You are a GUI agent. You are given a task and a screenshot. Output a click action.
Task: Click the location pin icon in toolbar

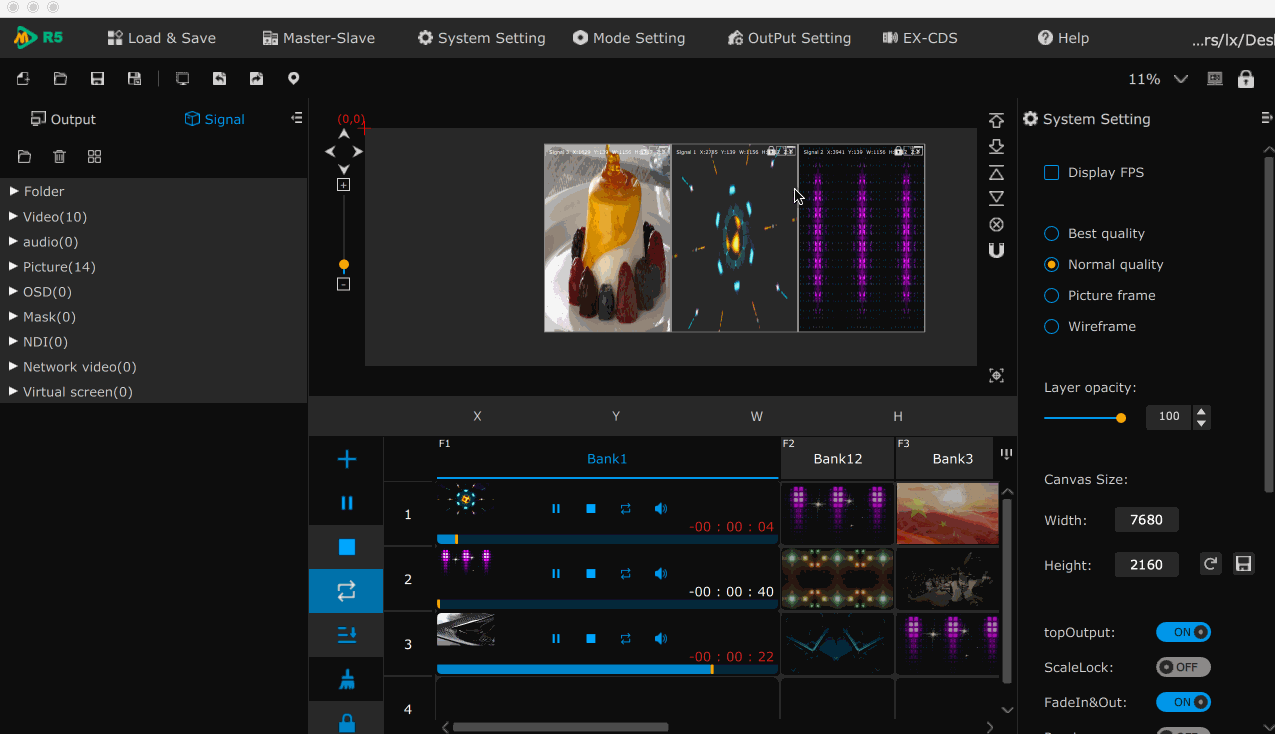[293, 79]
